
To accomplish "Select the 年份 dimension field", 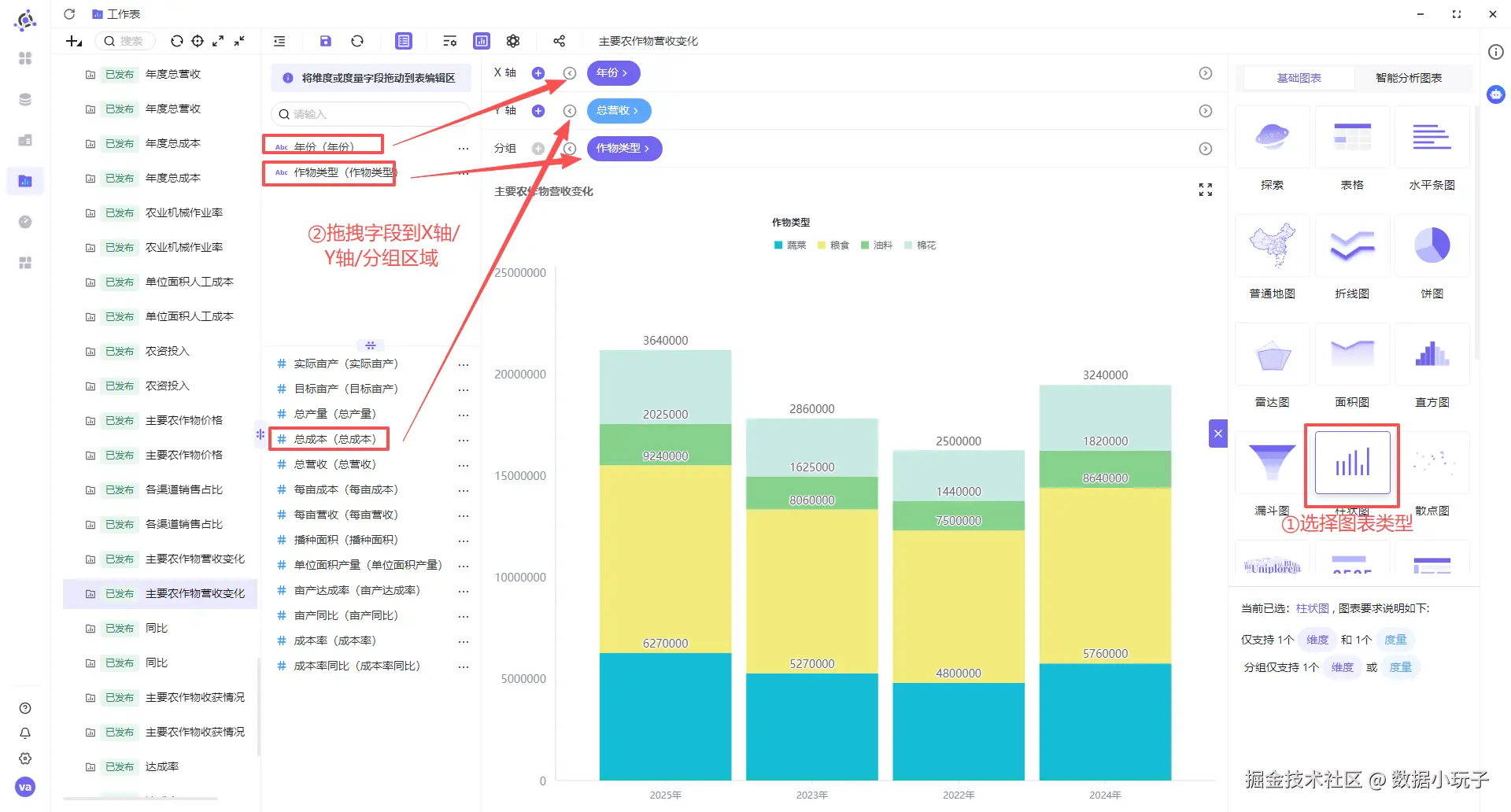I will click(323, 146).
